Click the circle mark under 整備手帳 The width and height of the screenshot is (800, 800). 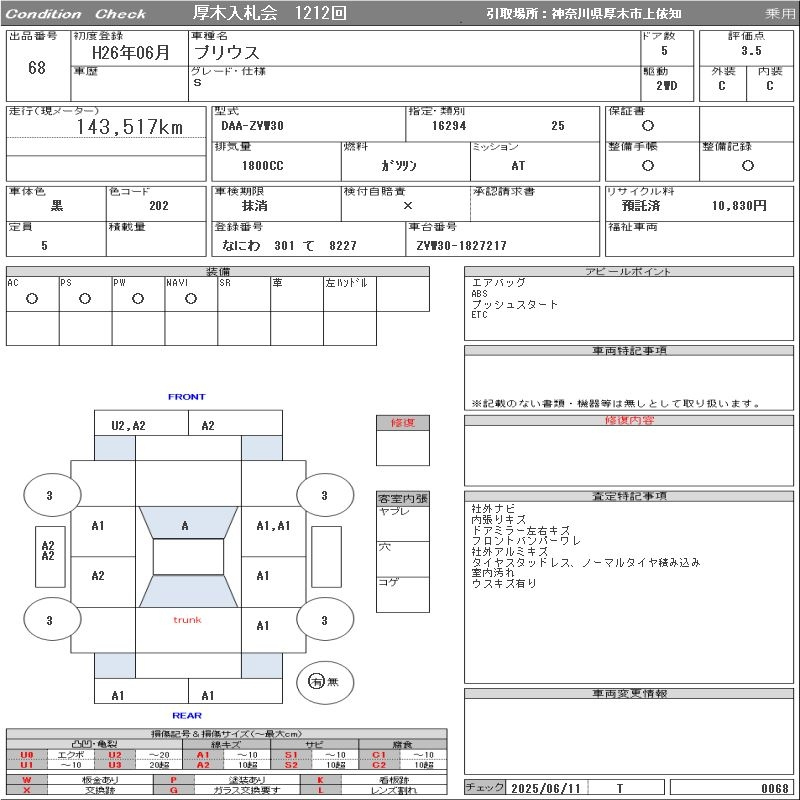coord(648,165)
